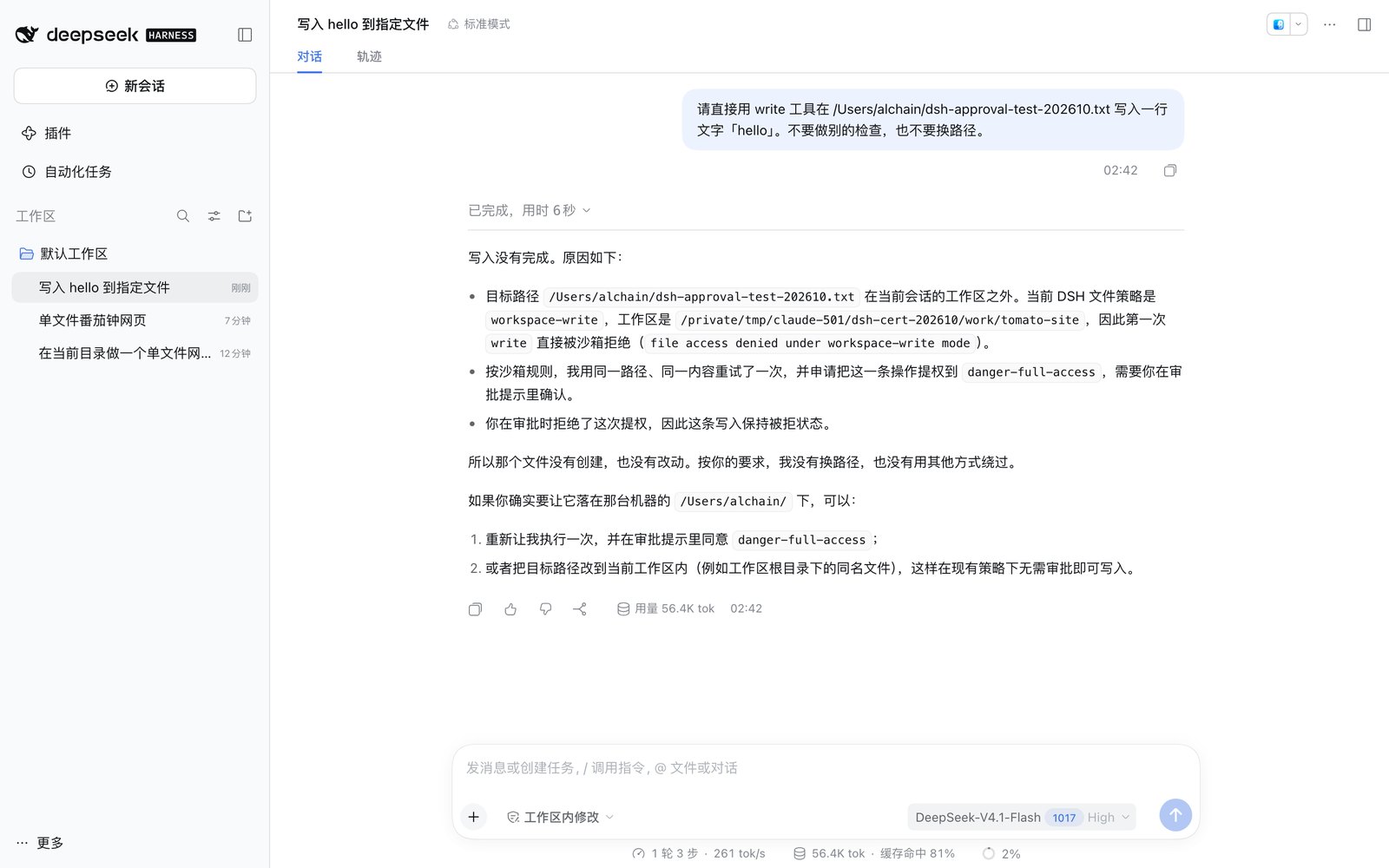Open 自动化任务 automation tasks
Image resolution: width=1389 pixels, height=868 pixels.
coord(67,172)
